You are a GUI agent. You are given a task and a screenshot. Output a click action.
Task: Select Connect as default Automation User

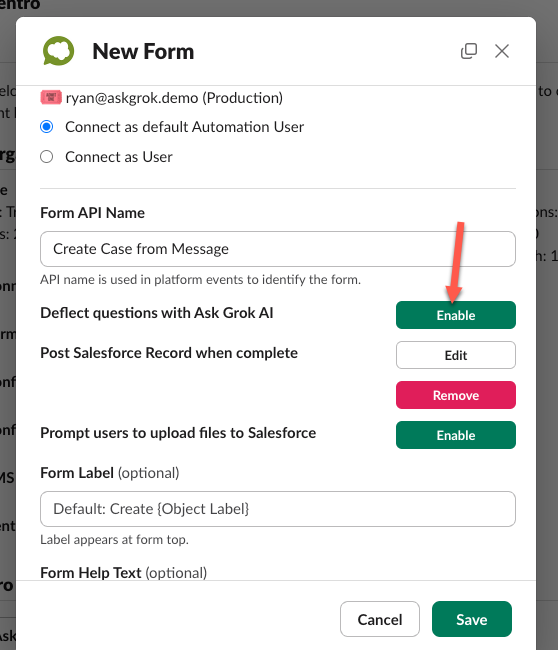click(46, 126)
